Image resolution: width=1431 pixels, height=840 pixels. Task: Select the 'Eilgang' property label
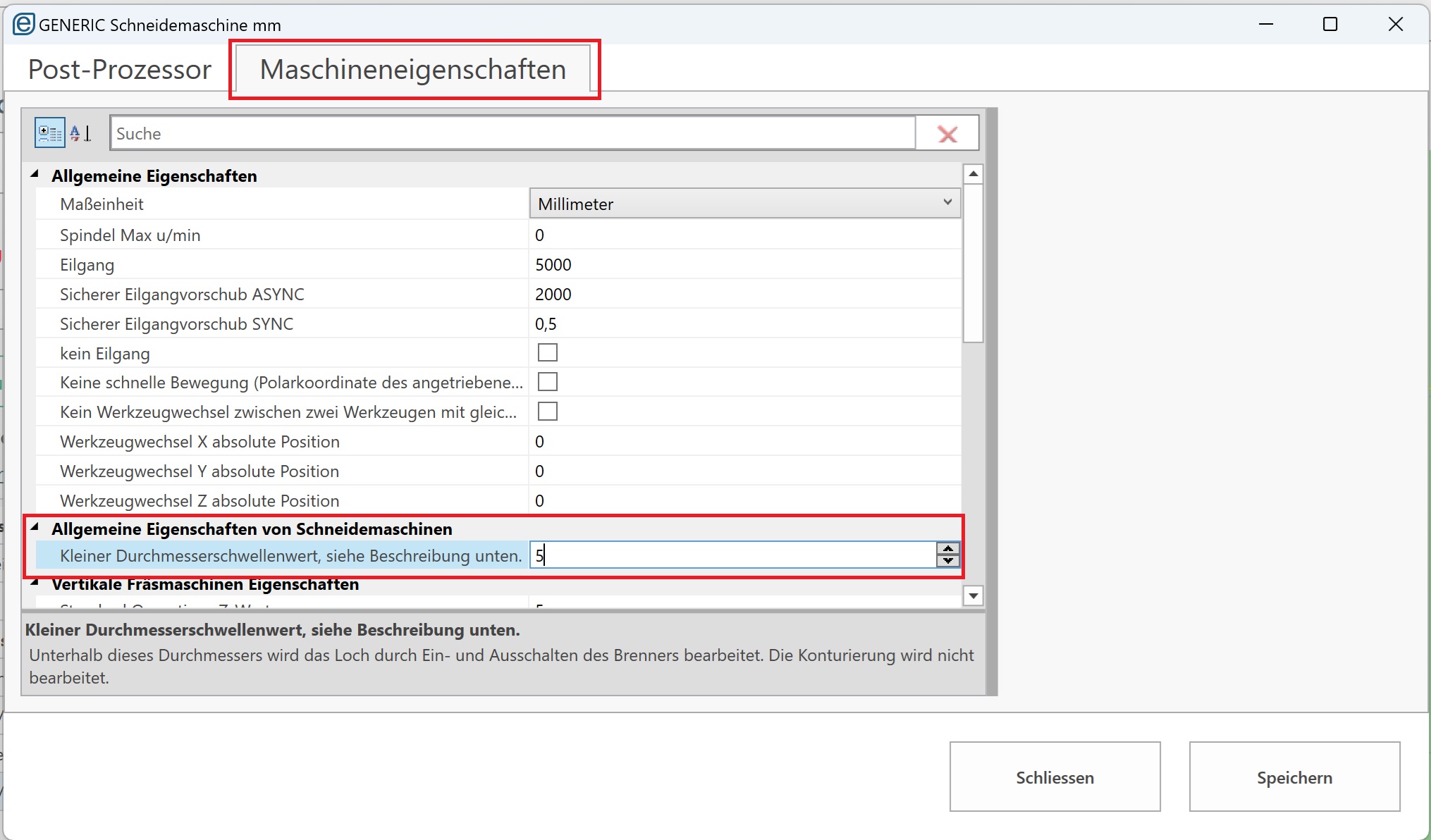[x=87, y=265]
